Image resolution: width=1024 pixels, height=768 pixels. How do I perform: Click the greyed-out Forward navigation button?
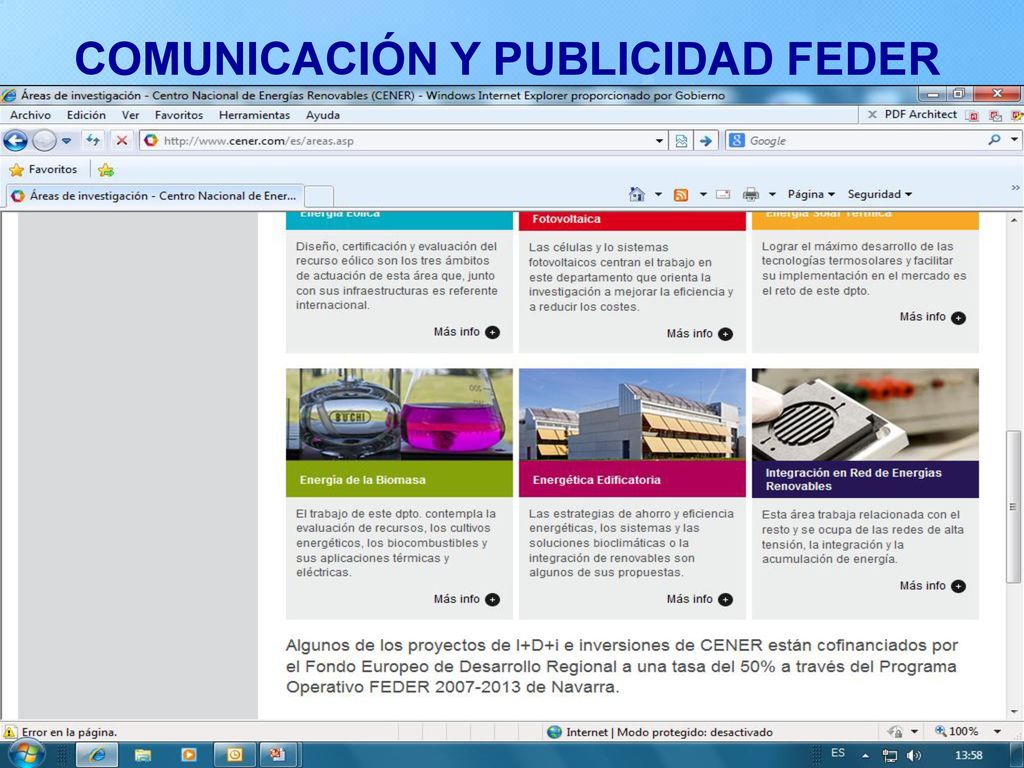point(44,140)
